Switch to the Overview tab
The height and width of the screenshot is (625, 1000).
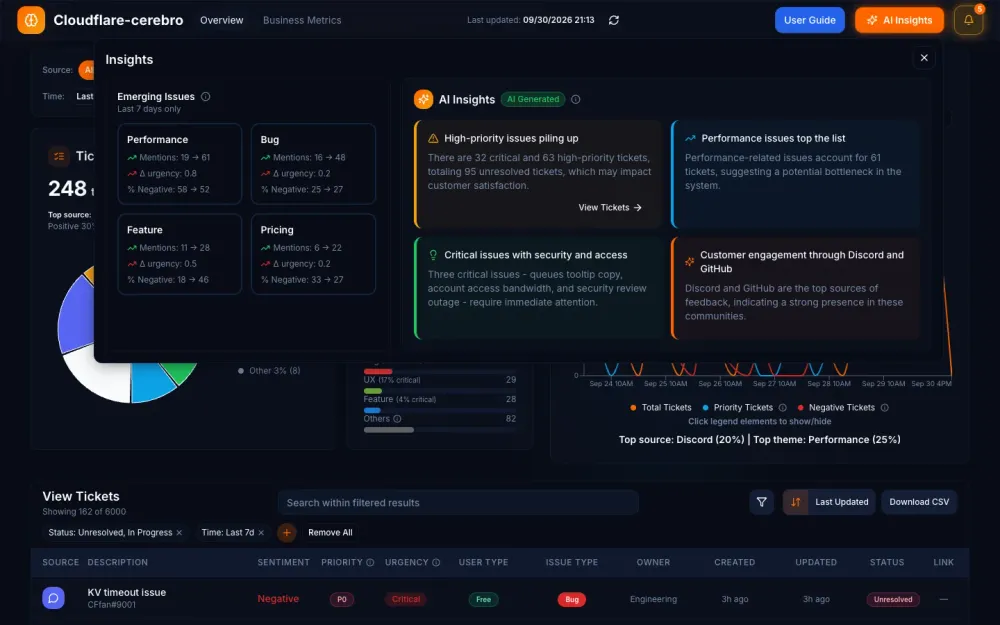(x=221, y=20)
